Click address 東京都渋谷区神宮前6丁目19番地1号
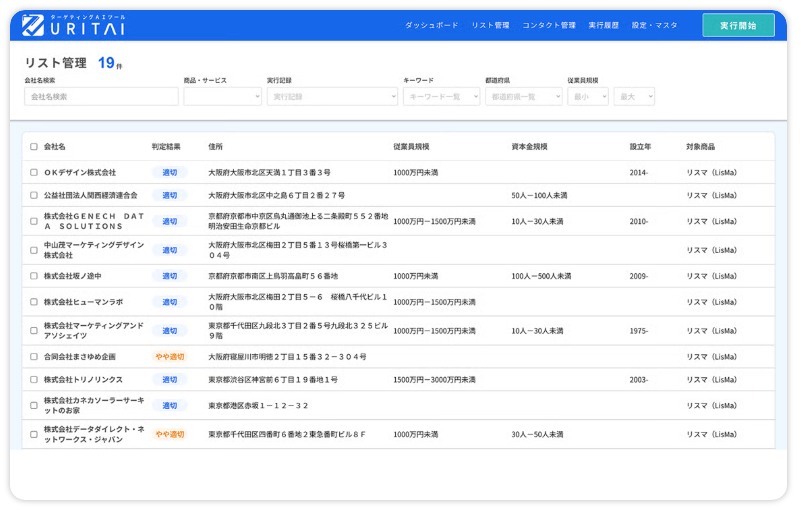The height and width of the screenshot is (510, 801). (x=273, y=380)
